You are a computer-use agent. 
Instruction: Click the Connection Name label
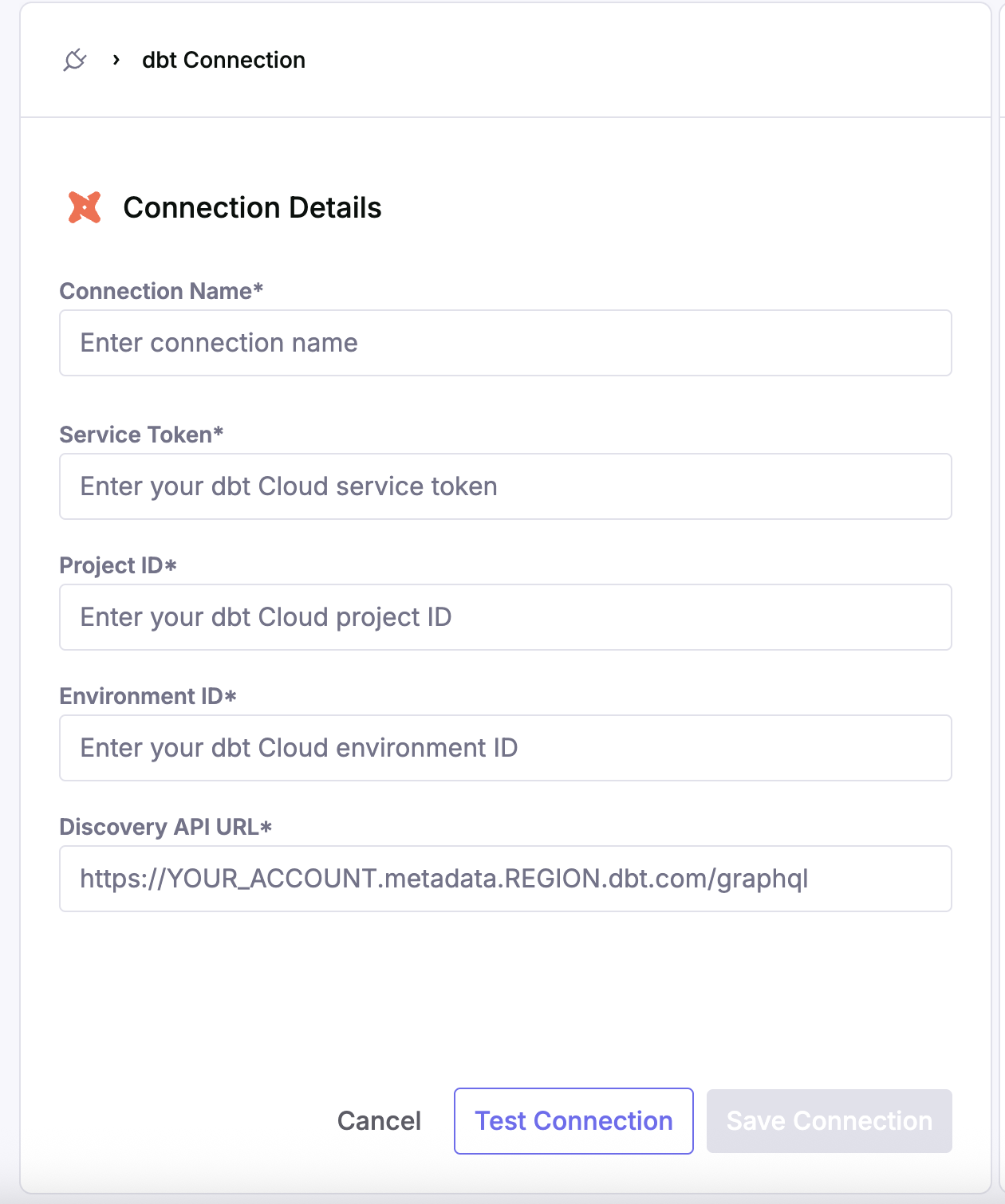[156, 291]
